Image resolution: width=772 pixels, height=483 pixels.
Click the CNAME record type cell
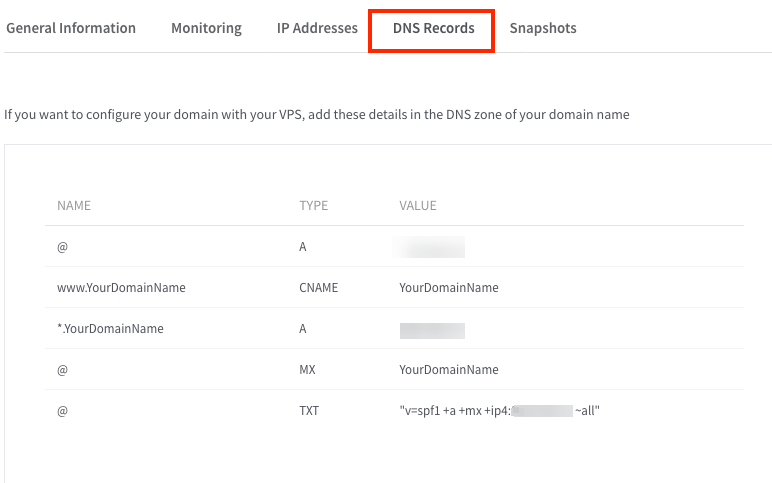click(319, 288)
